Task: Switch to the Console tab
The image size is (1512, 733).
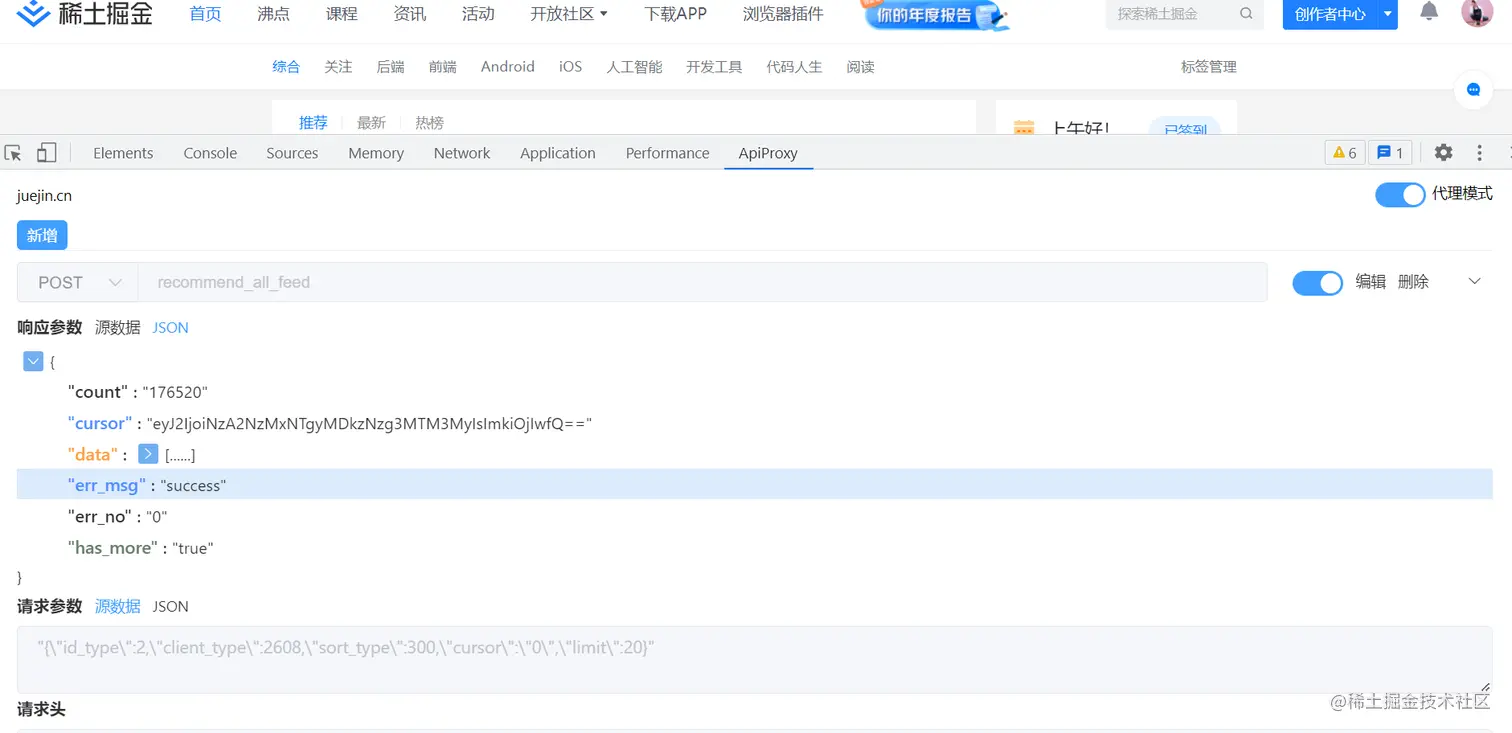Action: [210, 153]
